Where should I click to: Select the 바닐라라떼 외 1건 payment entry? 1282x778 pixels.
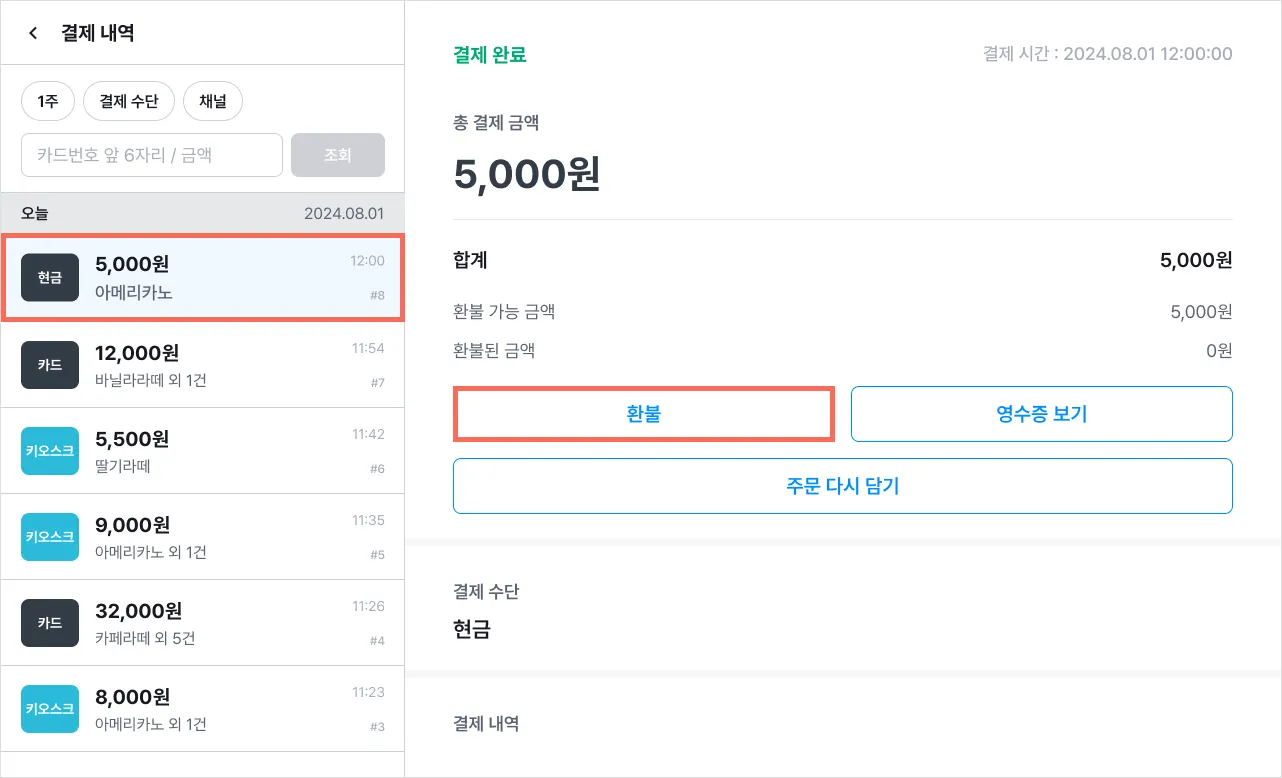tap(220, 365)
